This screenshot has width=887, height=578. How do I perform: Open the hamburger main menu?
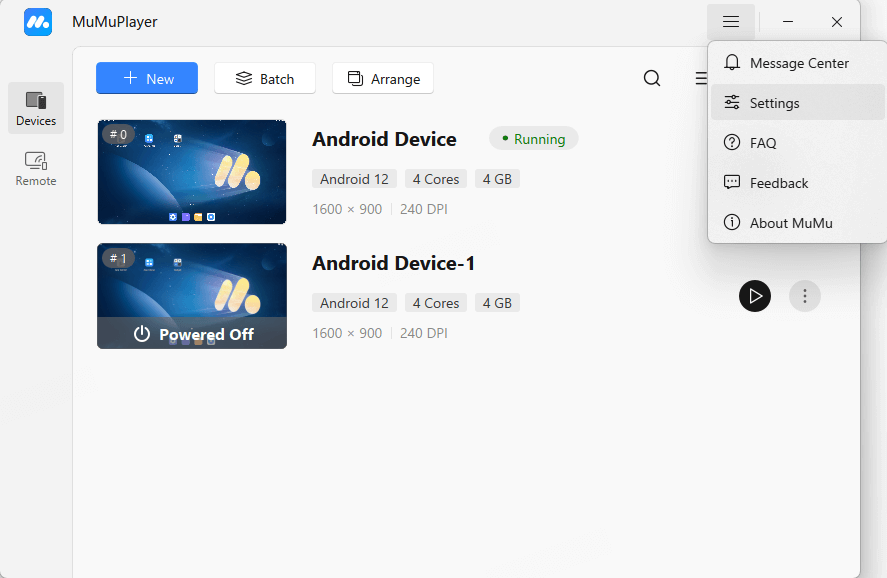731,22
